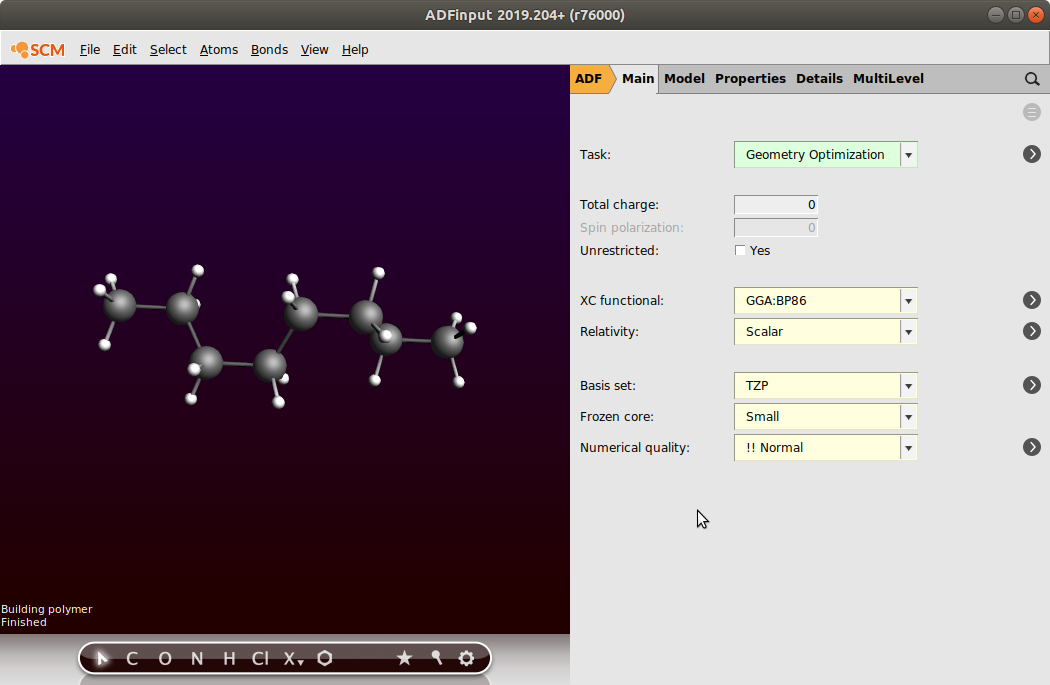Select the pointer arrow tool

click(101, 658)
